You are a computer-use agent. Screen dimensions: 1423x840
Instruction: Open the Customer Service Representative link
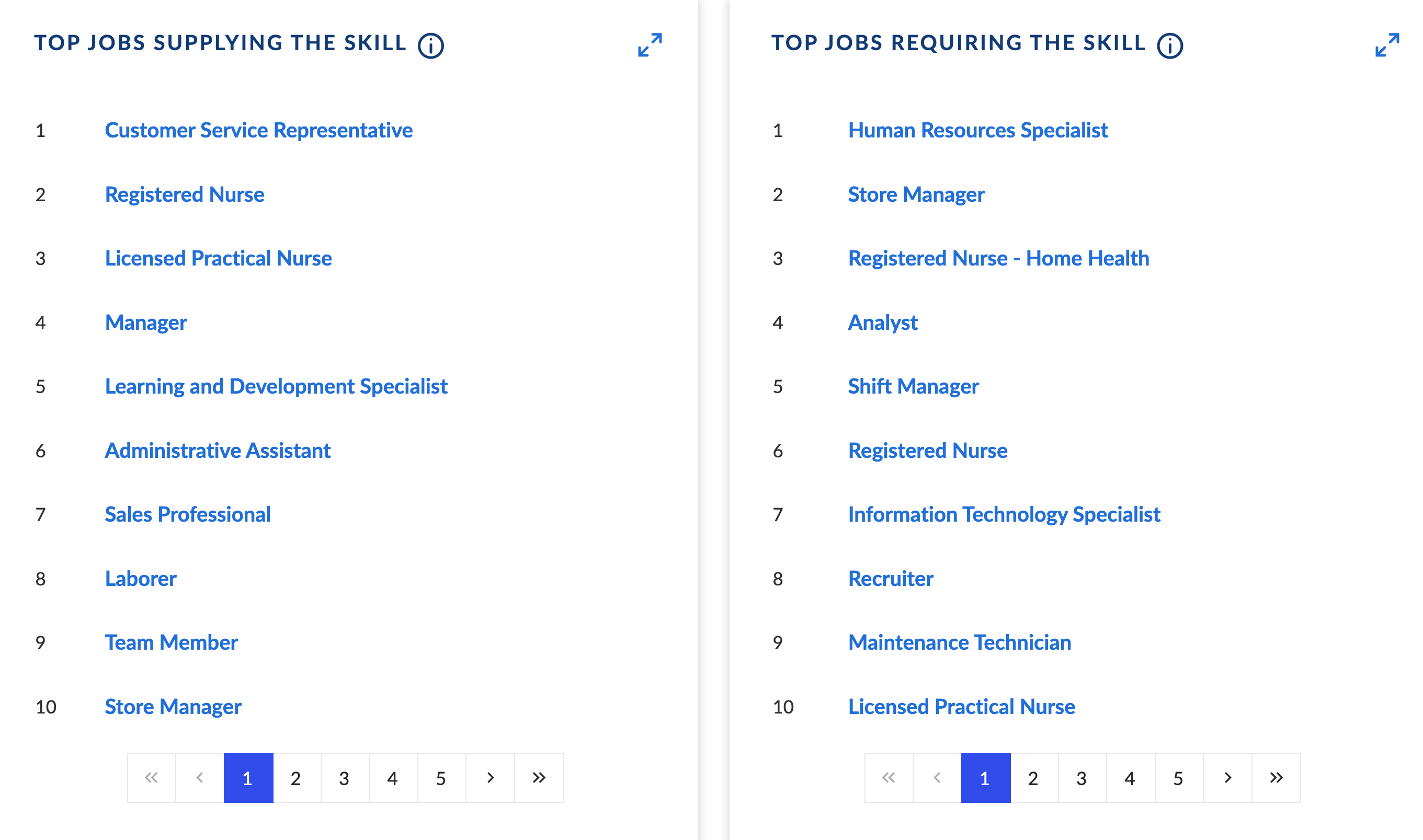[259, 130]
